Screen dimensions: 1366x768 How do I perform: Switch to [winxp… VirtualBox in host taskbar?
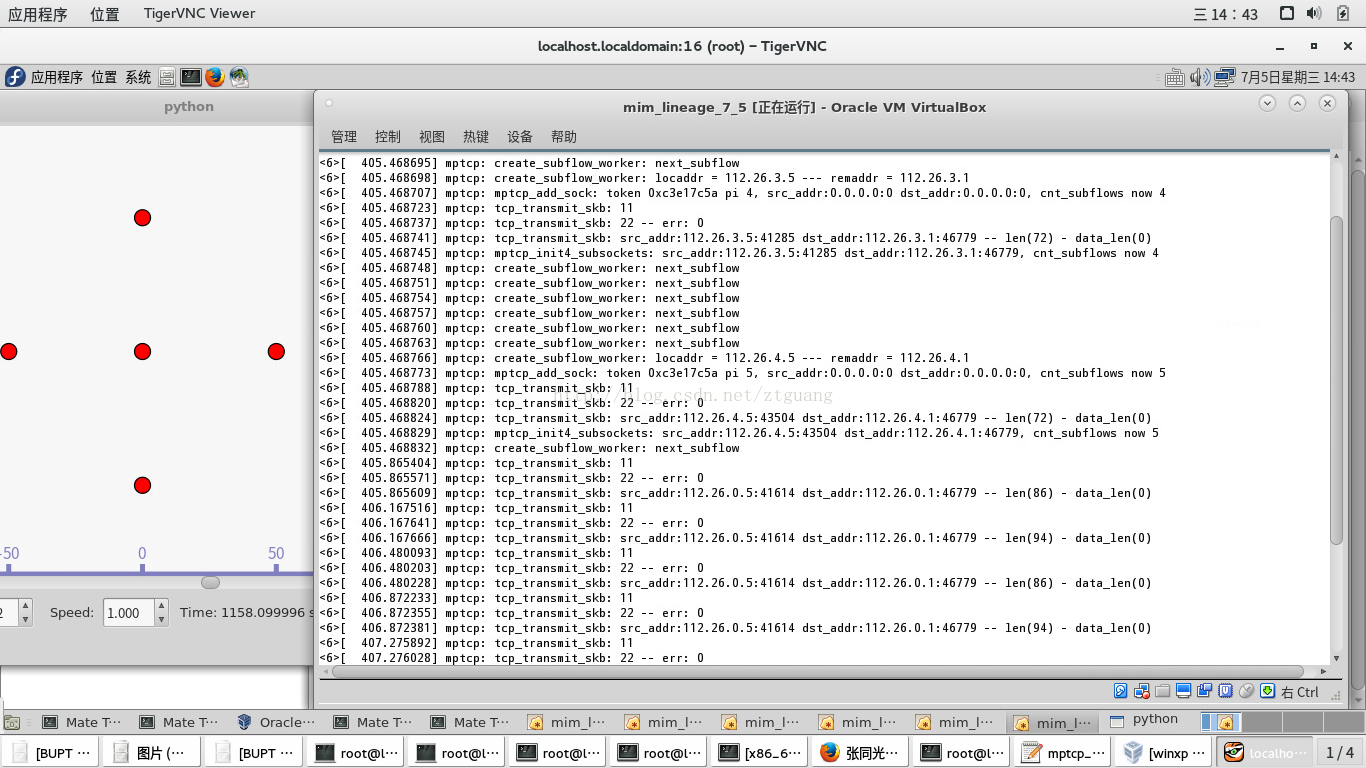coord(1165,752)
